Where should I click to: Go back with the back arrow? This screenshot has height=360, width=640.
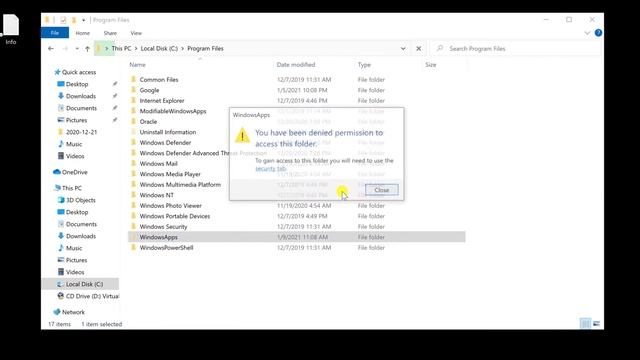point(51,49)
